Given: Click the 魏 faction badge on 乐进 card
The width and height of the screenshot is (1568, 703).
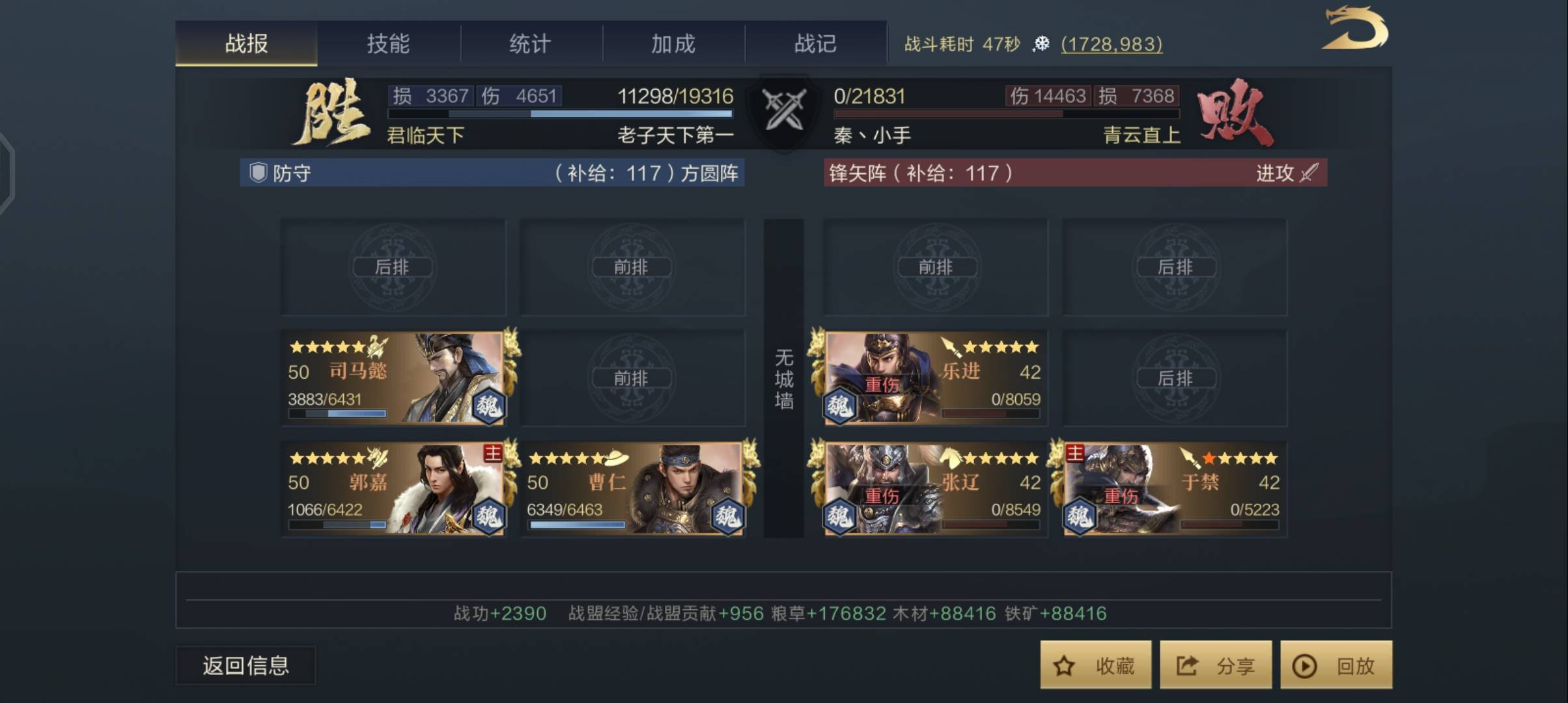Looking at the screenshot, I should (x=839, y=406).
